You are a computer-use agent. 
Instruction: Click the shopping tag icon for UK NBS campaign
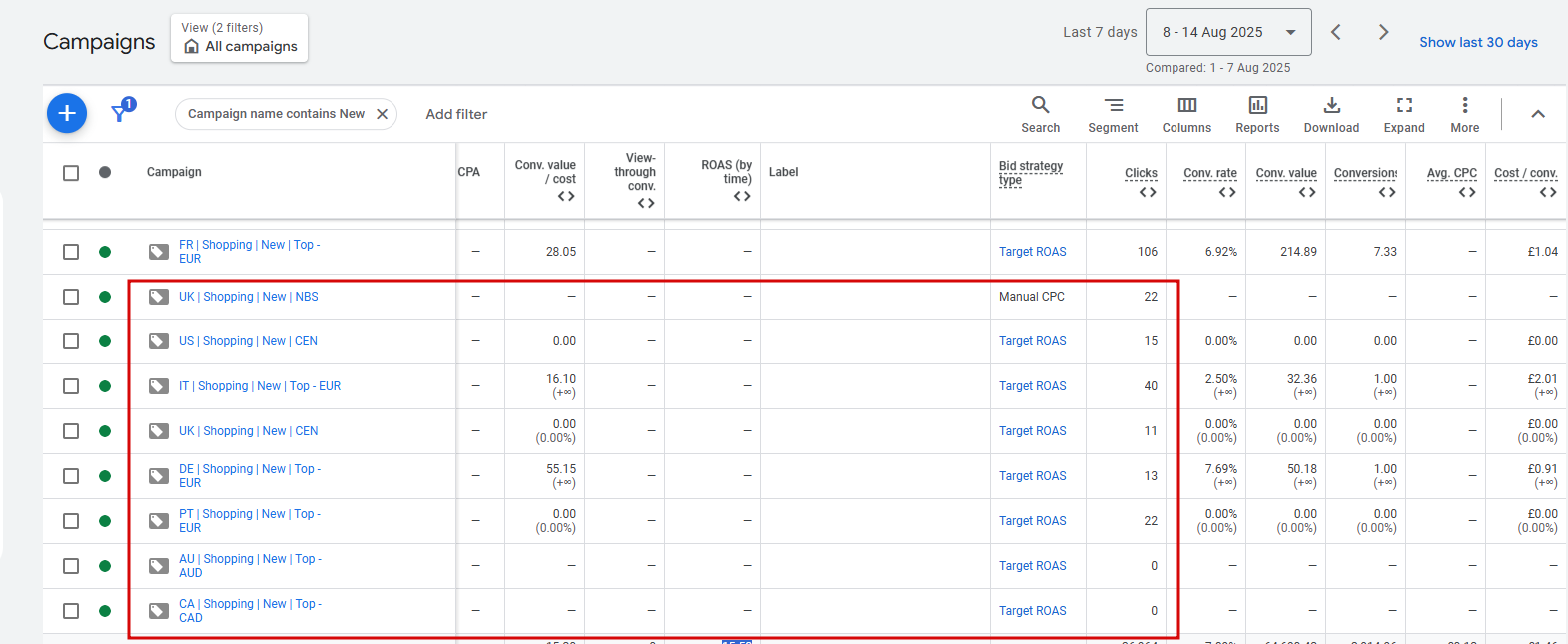(158, 297)
